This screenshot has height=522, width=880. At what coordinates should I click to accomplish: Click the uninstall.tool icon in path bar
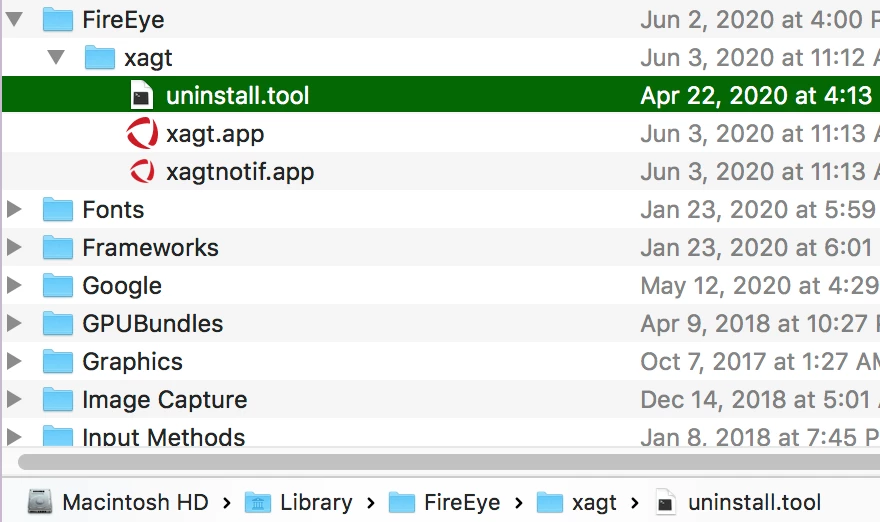[665, 502]
